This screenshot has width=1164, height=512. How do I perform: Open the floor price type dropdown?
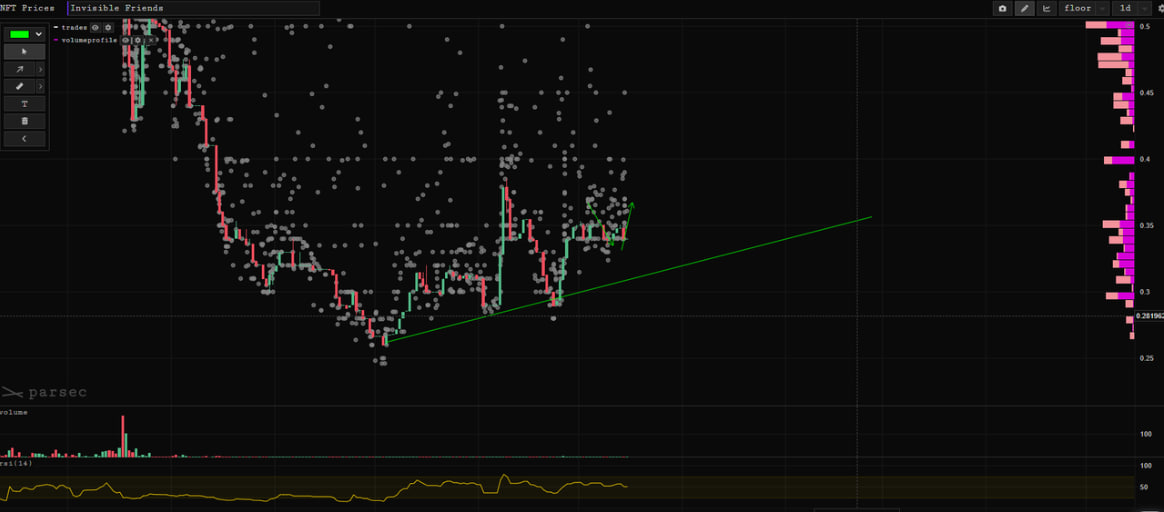(x=1084, y=8)
